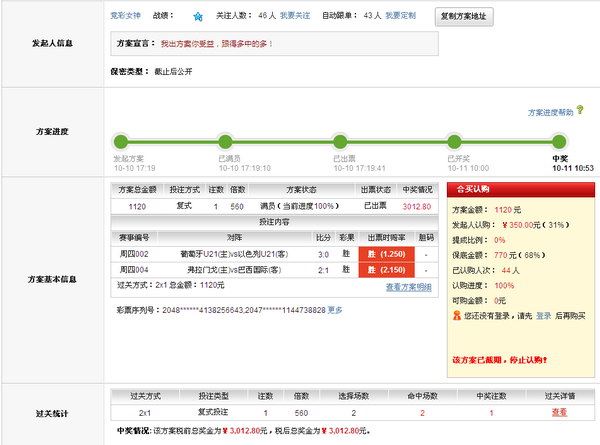This screenshot has width=600, height=445.
Task: Click the 登录 link in purchase panel
Action: (x=543, y=315)
